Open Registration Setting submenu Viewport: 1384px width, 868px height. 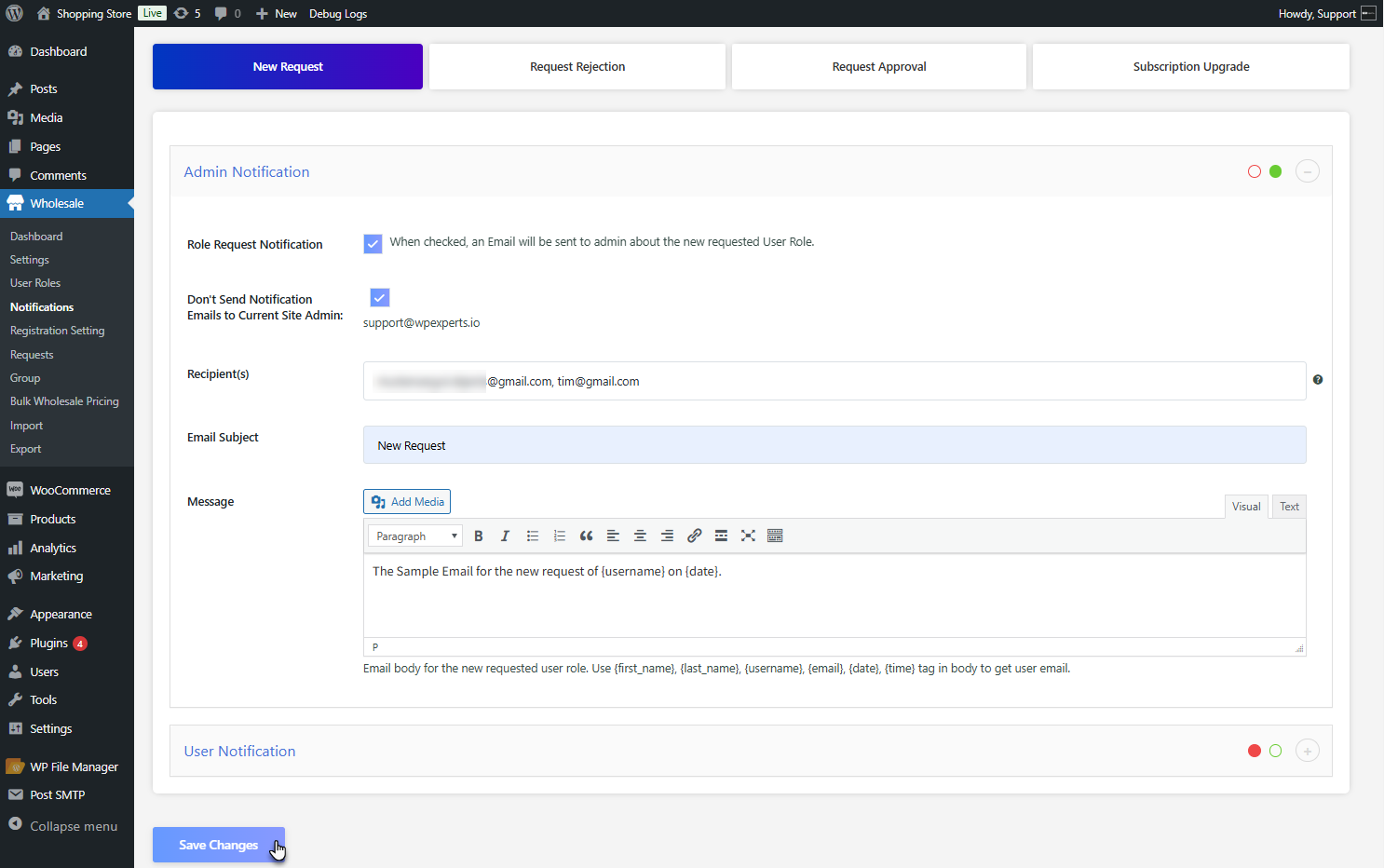(x=57, y=331)
